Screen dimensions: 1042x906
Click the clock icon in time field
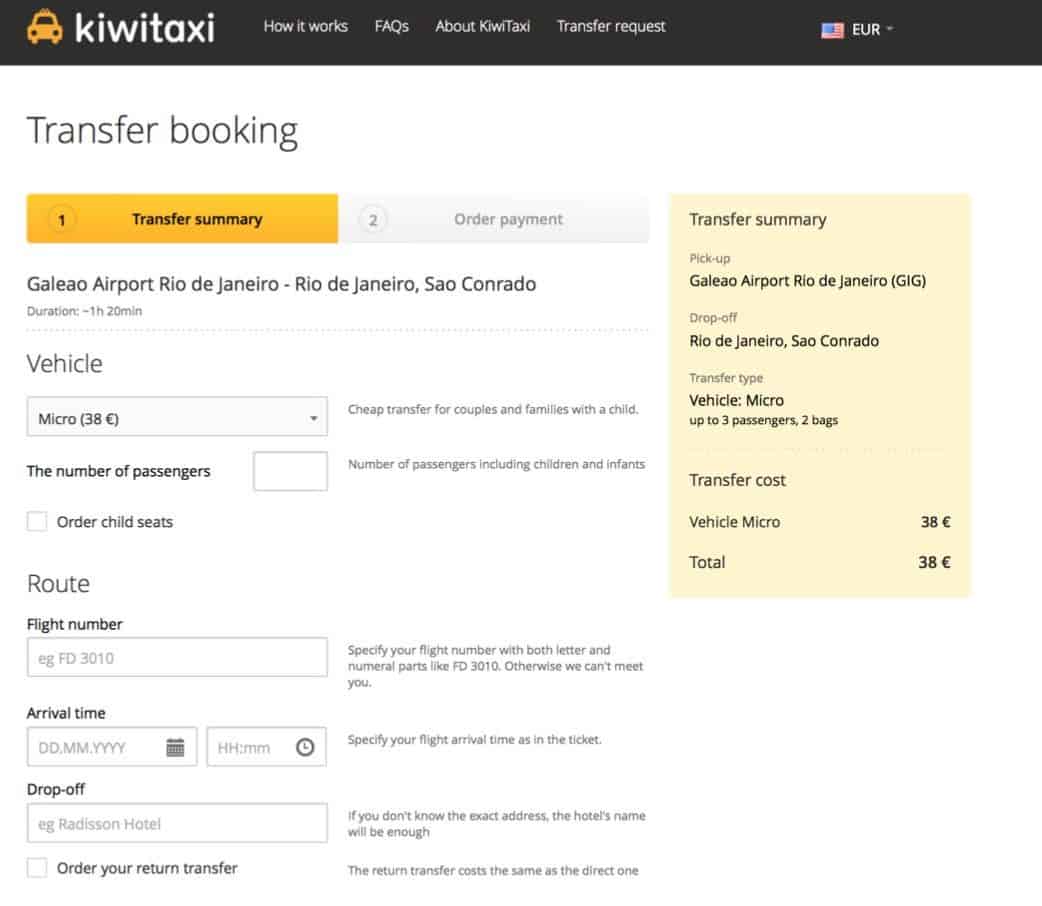pos(305,747)
